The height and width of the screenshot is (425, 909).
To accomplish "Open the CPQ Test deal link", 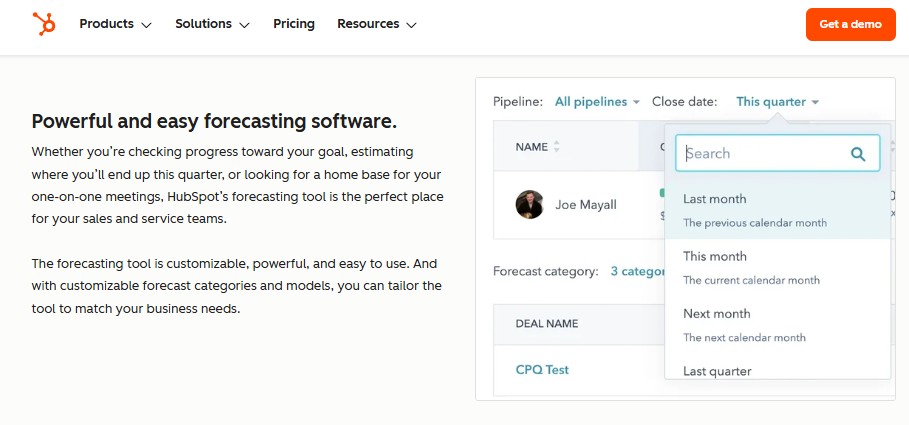I will 542,370.
